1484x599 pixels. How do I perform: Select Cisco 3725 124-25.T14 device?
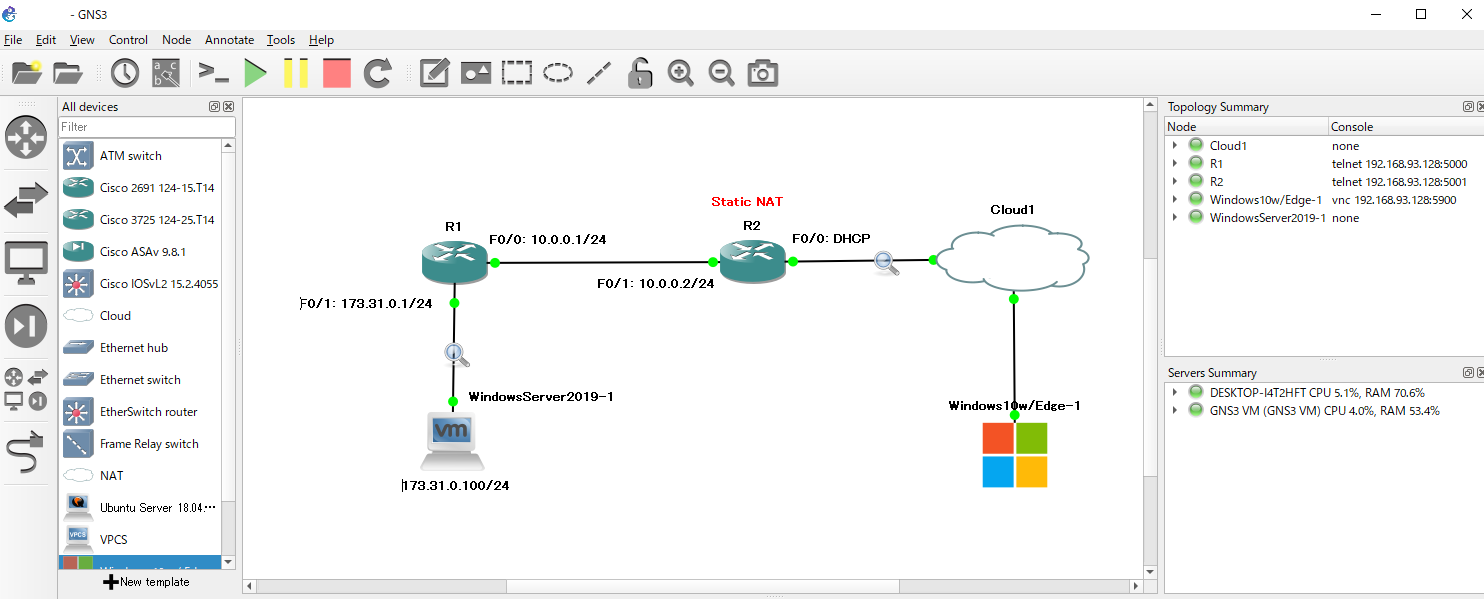(140, 220)
